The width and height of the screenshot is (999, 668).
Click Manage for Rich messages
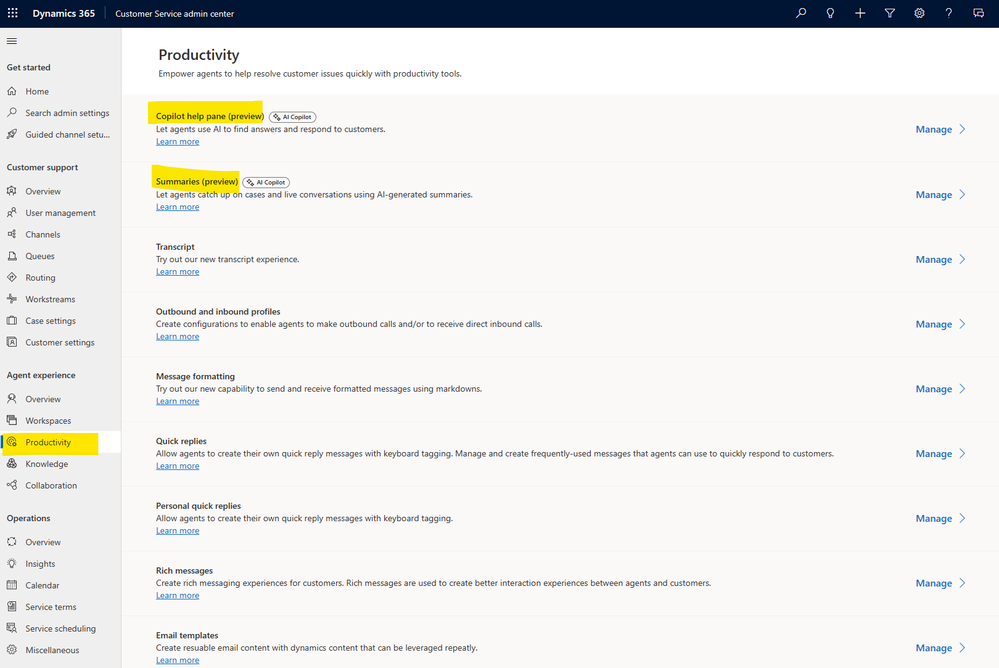coord(933,583)
